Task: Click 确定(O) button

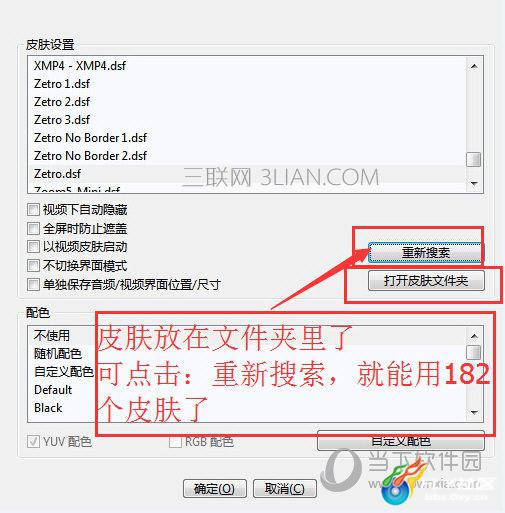Action: click(x=215, y=489)
